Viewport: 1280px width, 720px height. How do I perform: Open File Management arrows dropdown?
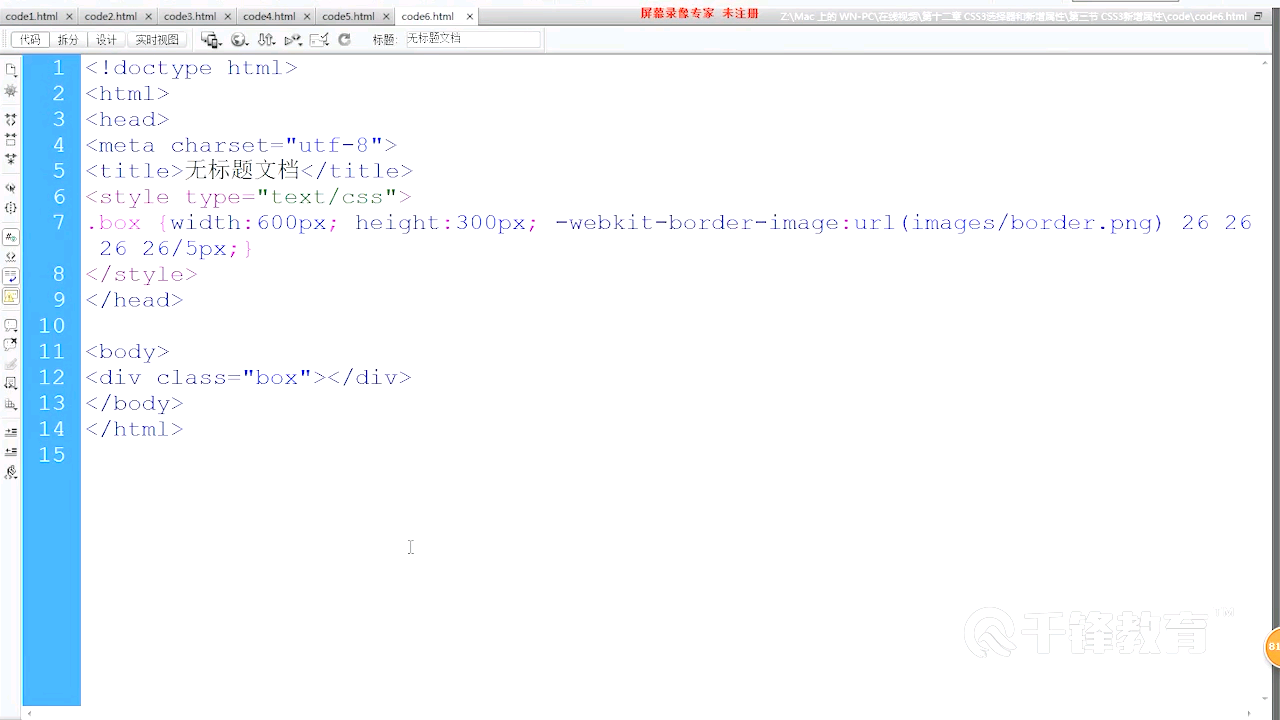point(266,39)
